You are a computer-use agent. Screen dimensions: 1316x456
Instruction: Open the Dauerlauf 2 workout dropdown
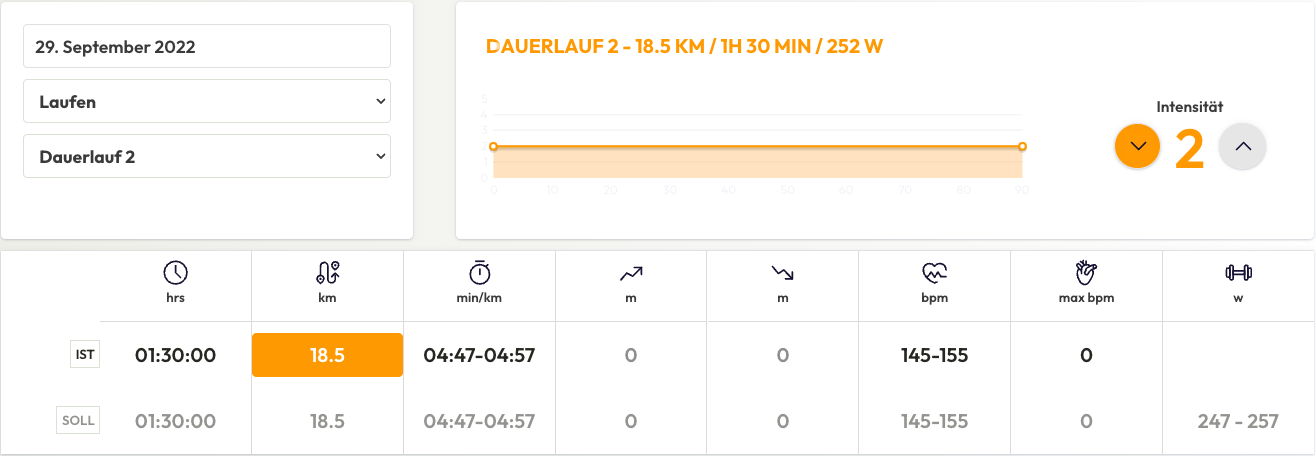[207, 156]
